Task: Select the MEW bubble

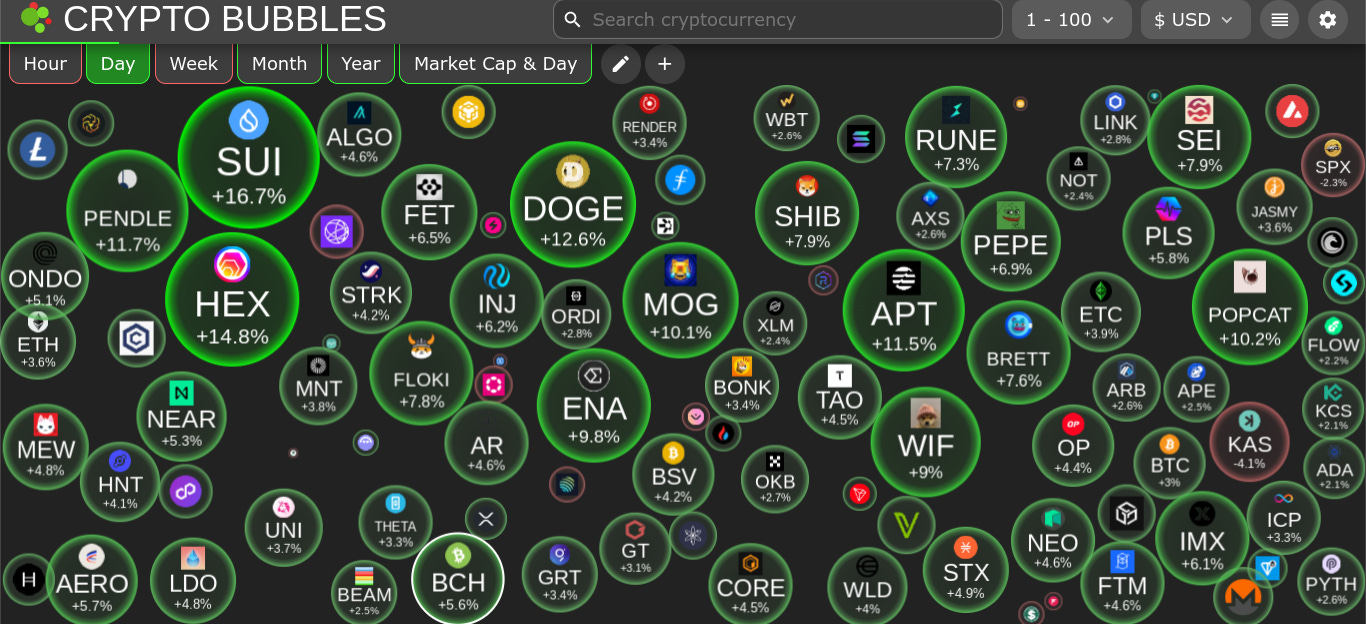Action: 46,448
